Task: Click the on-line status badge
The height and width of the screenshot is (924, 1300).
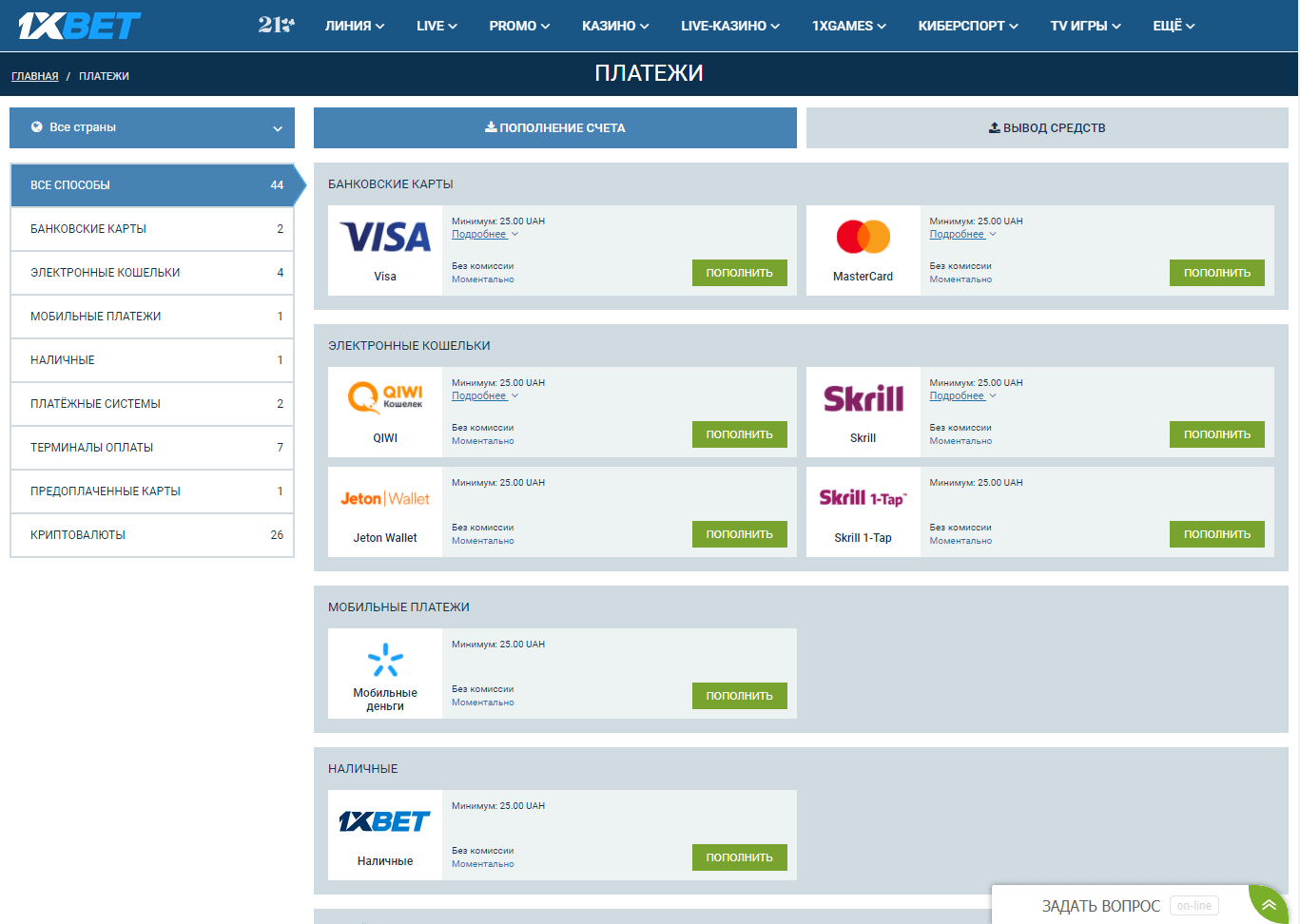Action: pos(1194,906)
